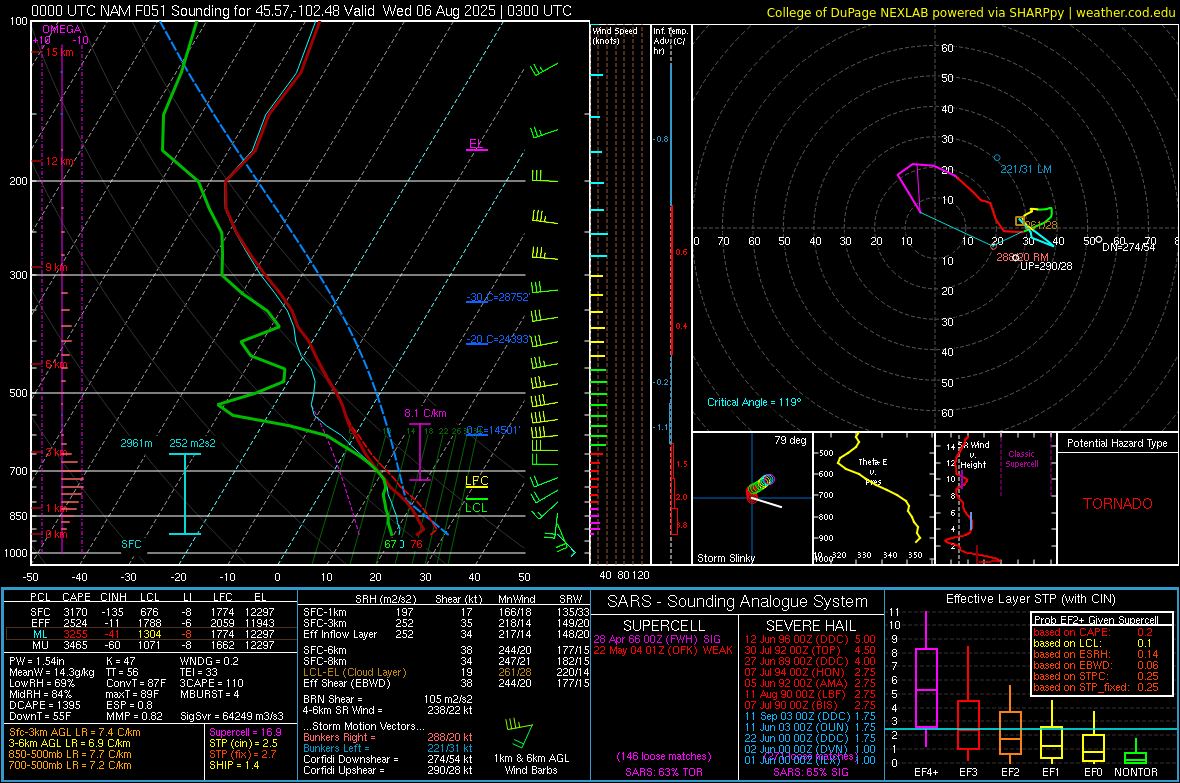This screenshot has height=783, width=1180.
Task: Click the Supercell = 16.9 index
Action: [x=245, y=732]
